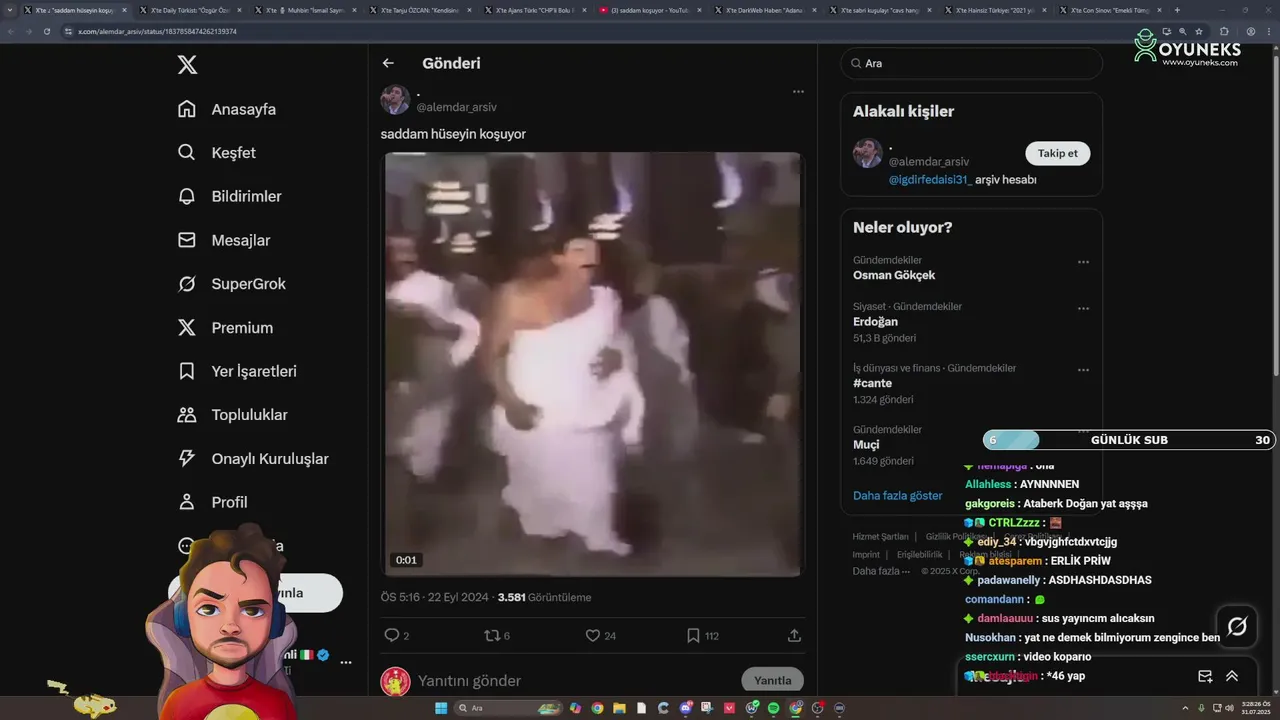Open Bildirimler notifications
Viewport: 1280px width, 720px height.
tap(230, 196)
